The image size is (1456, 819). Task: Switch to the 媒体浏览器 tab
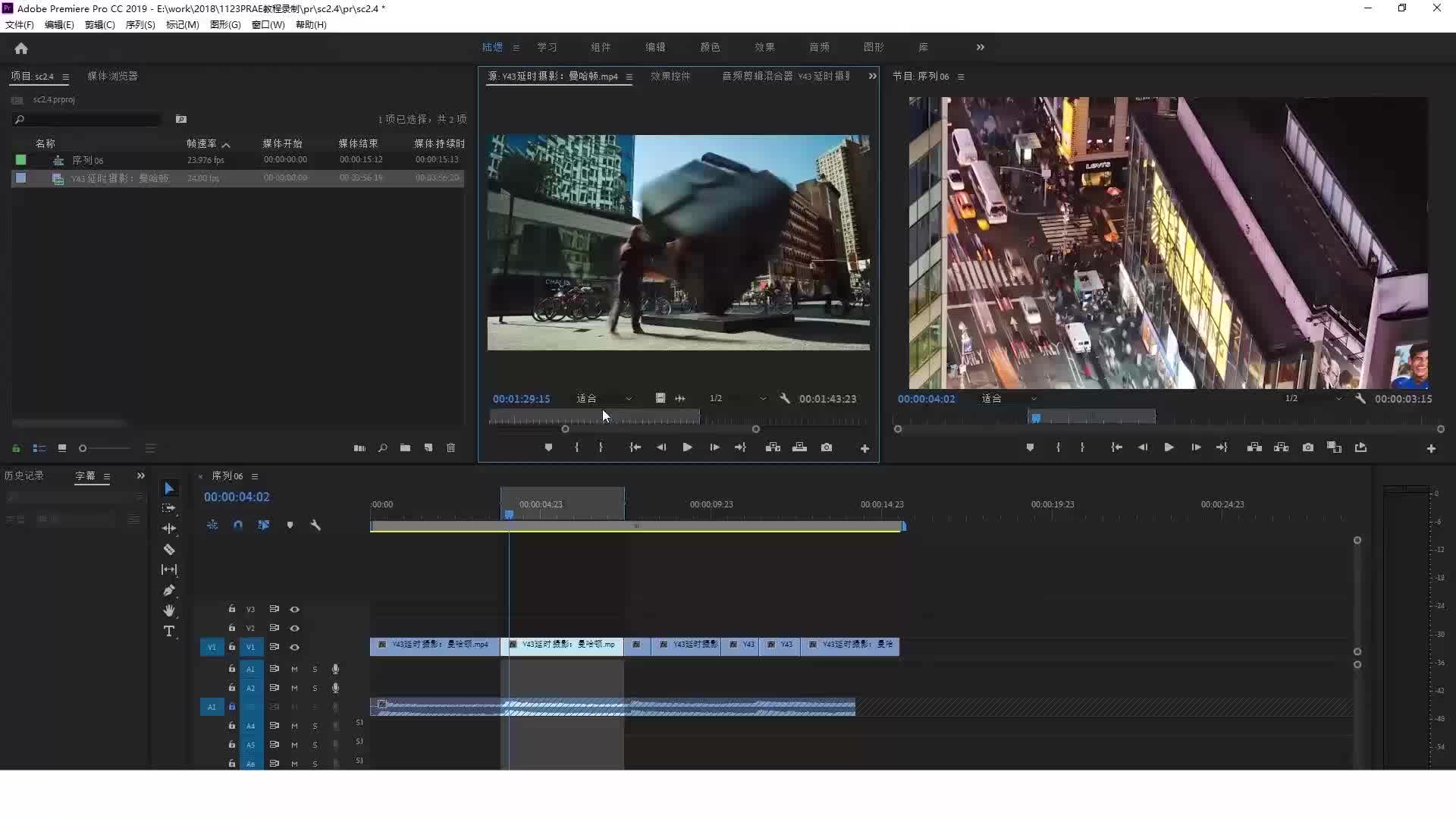[112, 76]
